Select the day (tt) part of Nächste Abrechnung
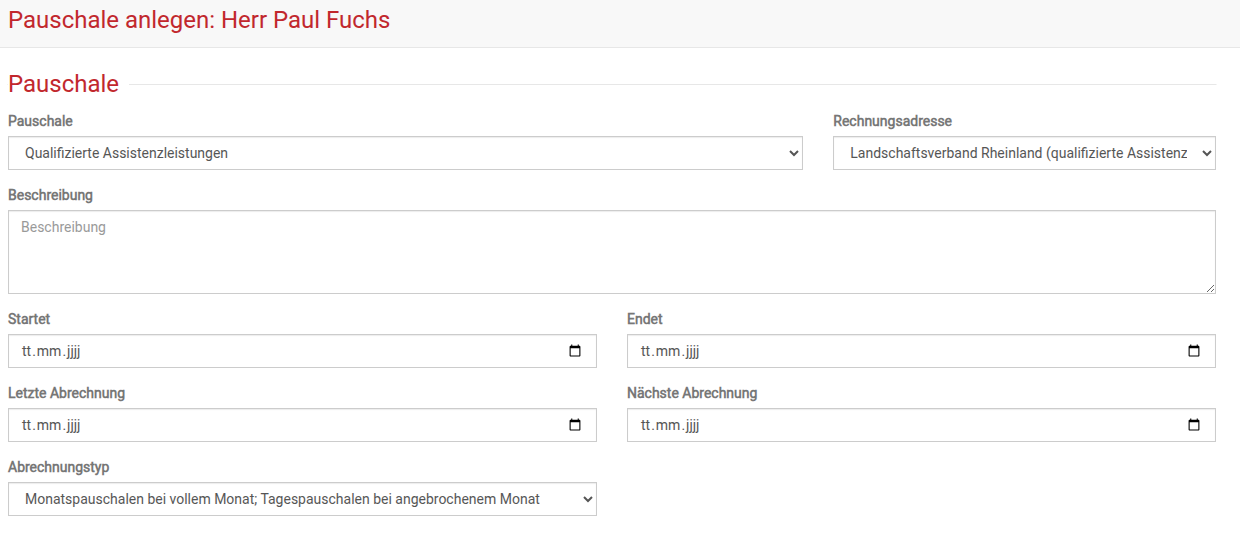This screenshot has width=1240, height=551. click(x=647, y=426)
